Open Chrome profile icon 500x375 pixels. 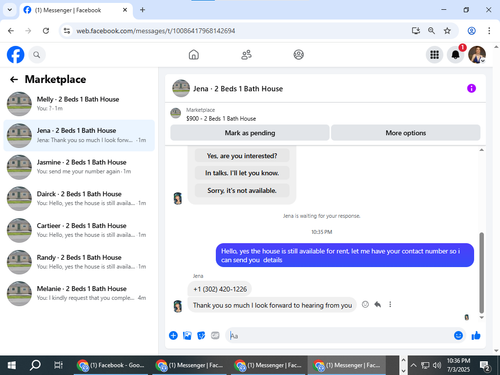click(x=471, y=31)
